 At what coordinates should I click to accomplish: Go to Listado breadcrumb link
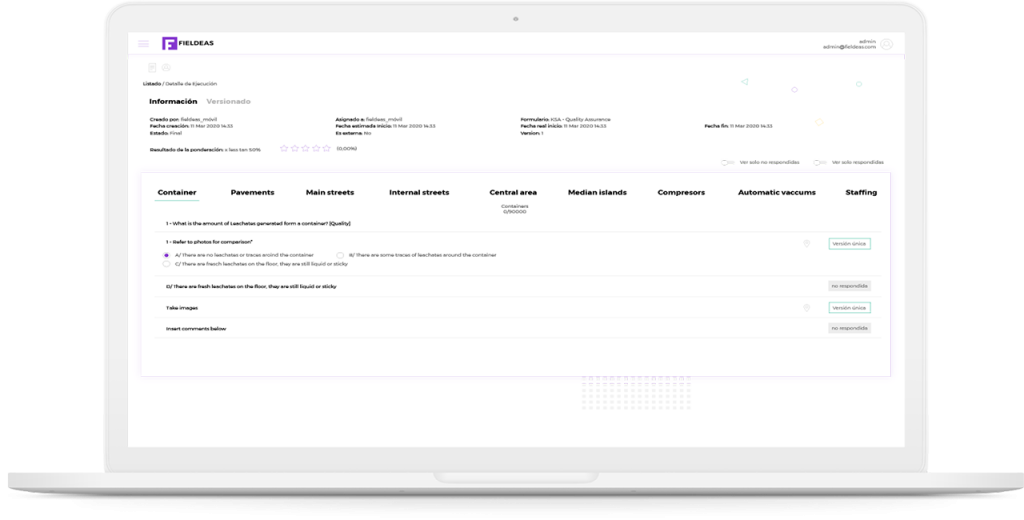(x=151, y=84)
